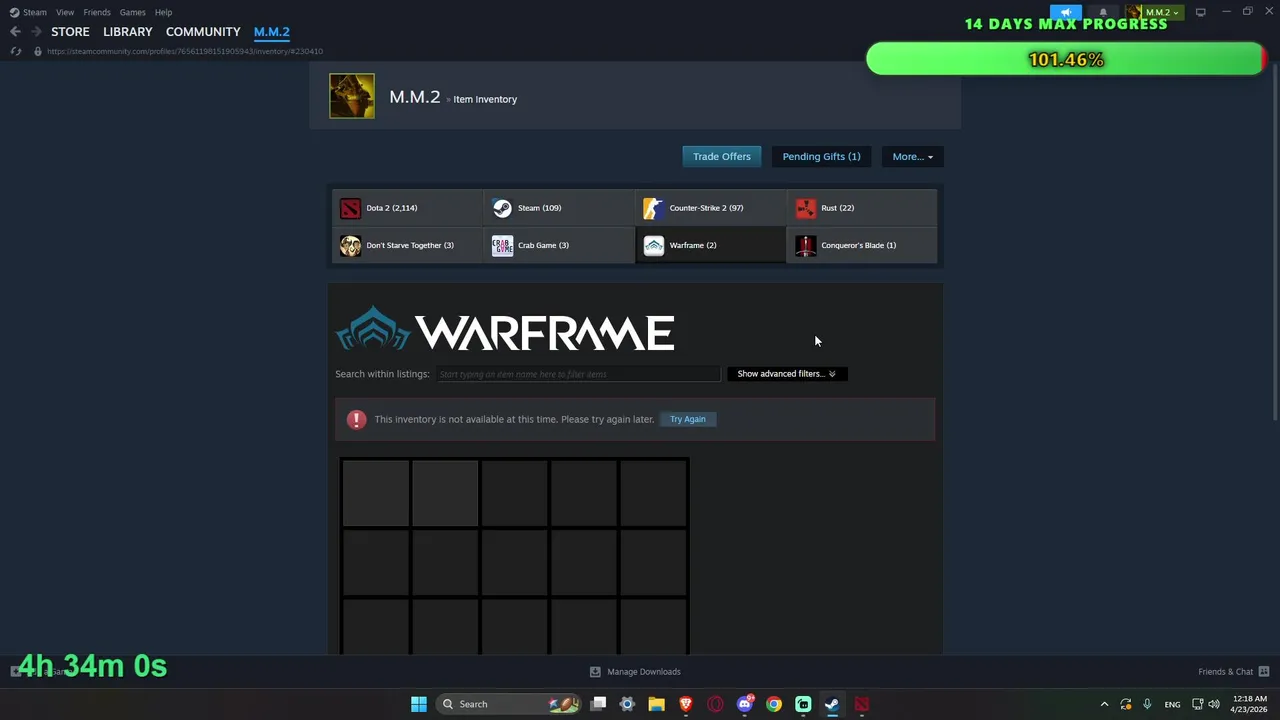This screenshot has height=720, width=1280.
Task: Open the Dota 2 inventory tab
Action: 407,208
